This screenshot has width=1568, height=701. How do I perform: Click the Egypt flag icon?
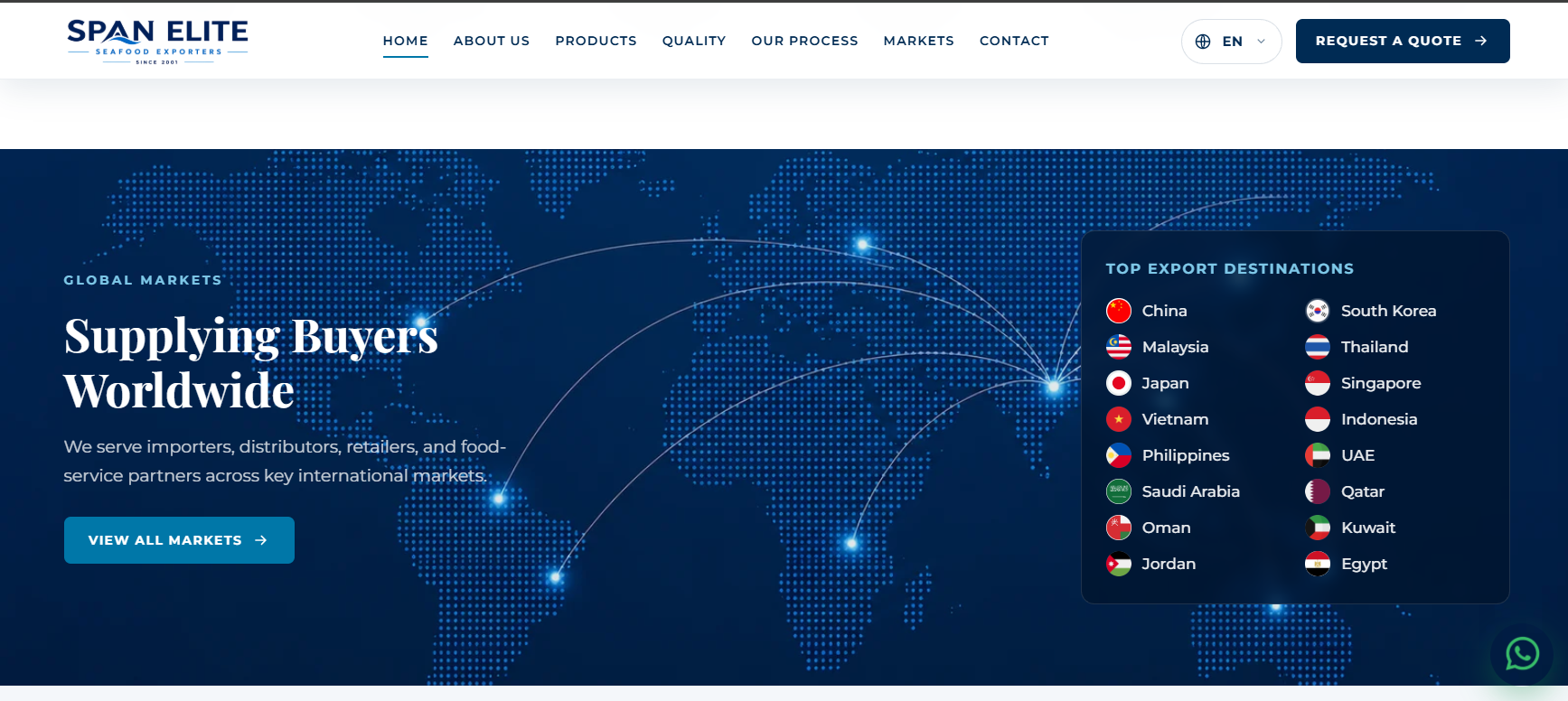pyautogui.click(x=1318, y=564)
